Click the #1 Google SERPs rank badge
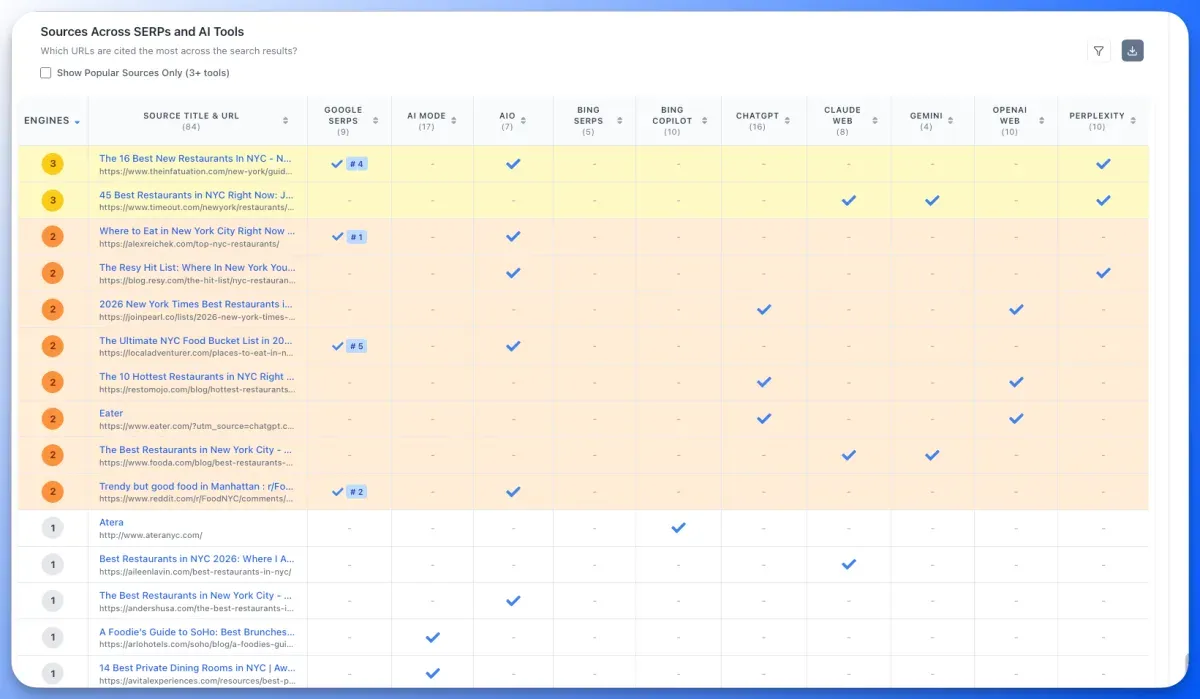The width and height of the screenshot is (1200, 699). click(x=357, y=237)
